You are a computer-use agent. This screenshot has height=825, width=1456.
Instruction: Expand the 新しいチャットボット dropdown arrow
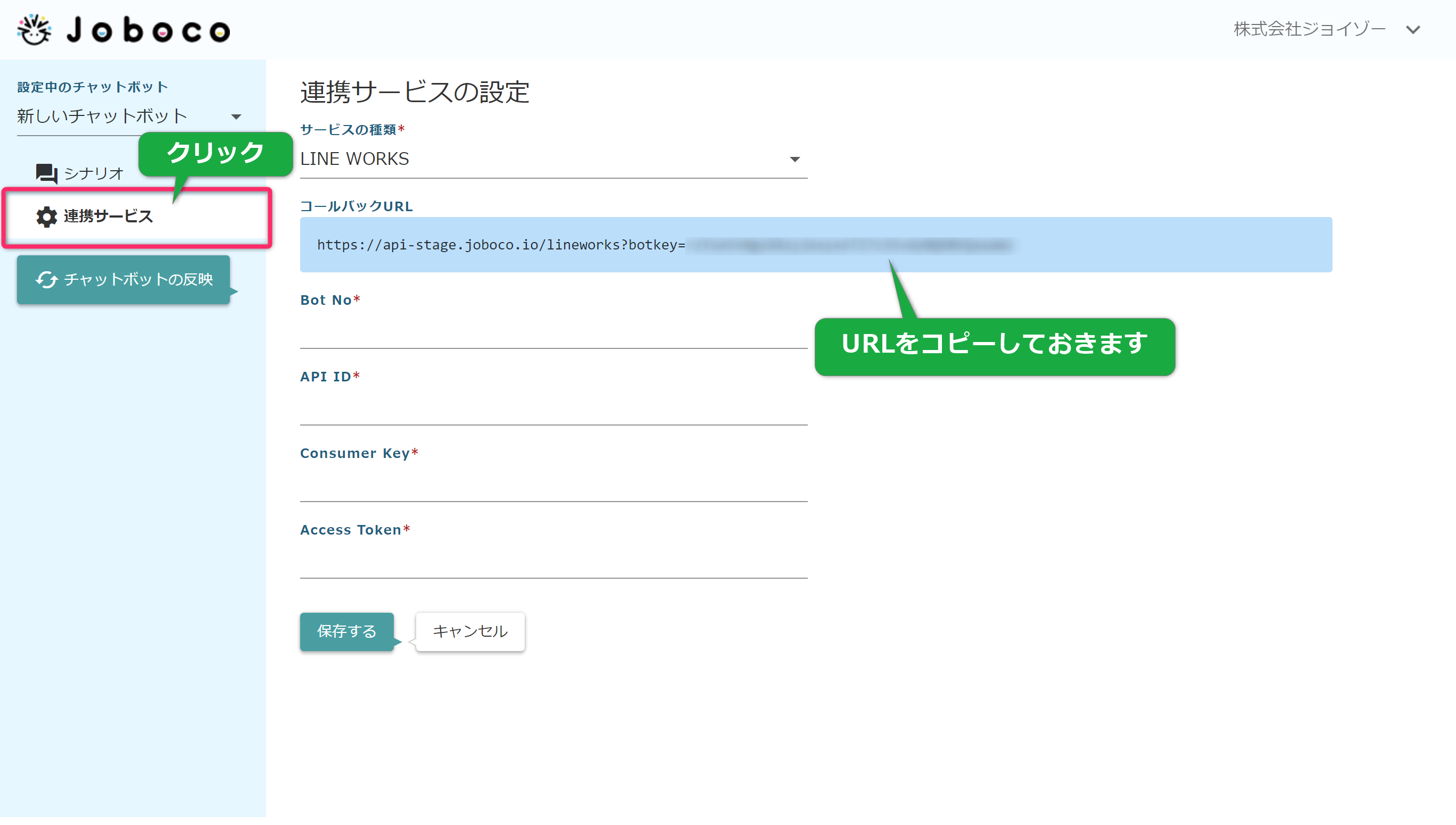pos(236,116)
